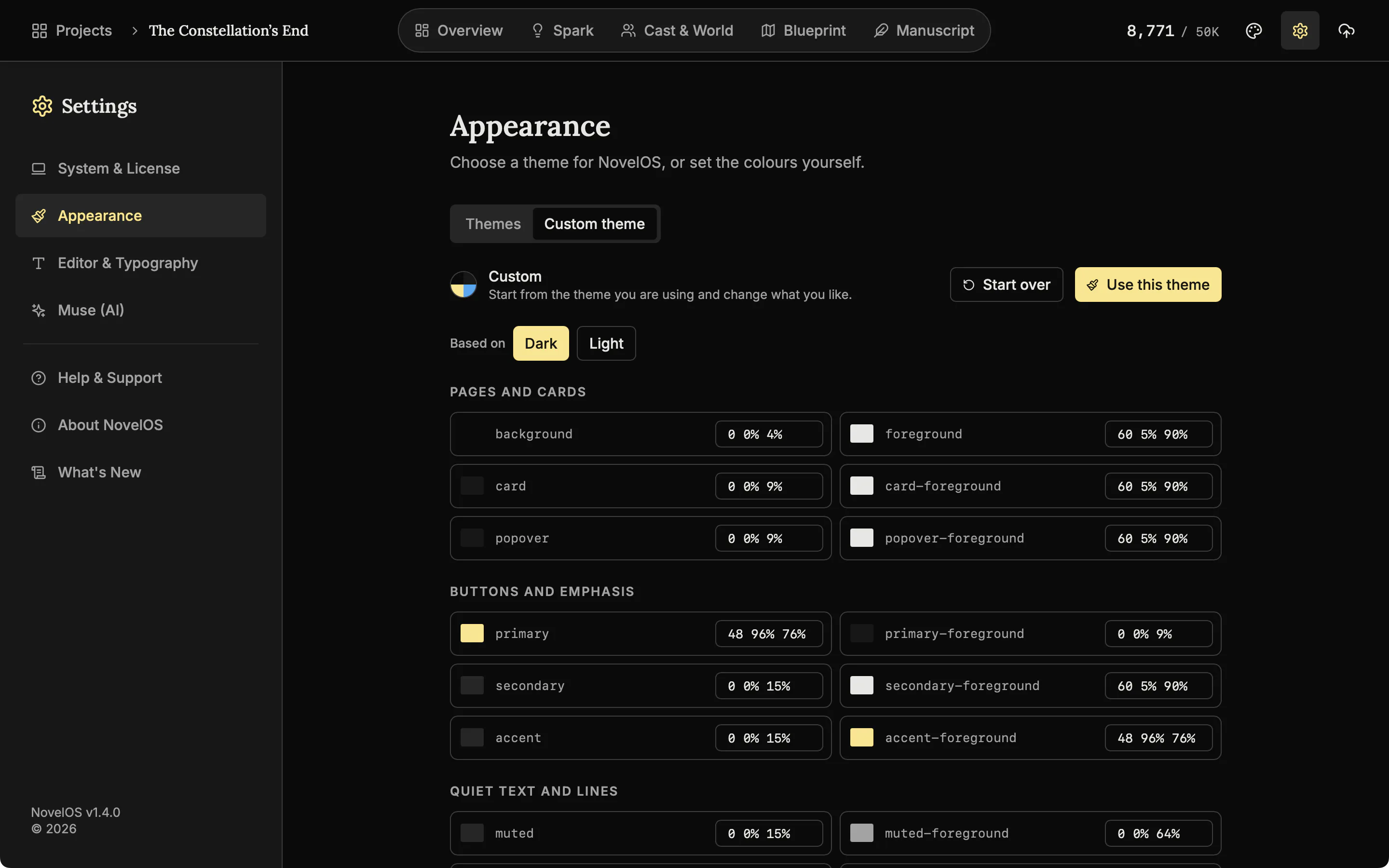
Task: Click the laptop icon beside System & License
Action: click(39, 168)
